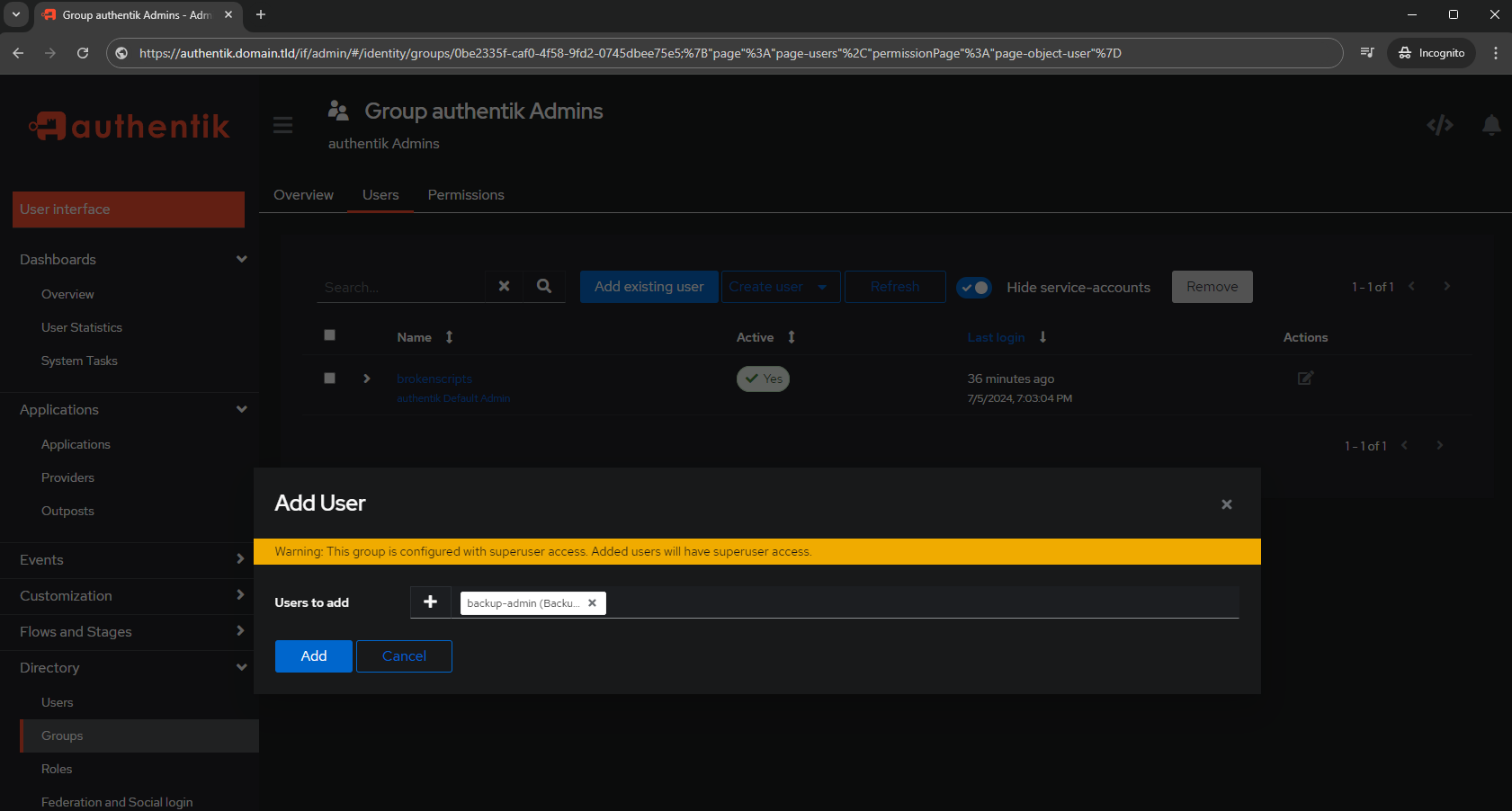Clear search with the X icon

[x=505, y=286]
